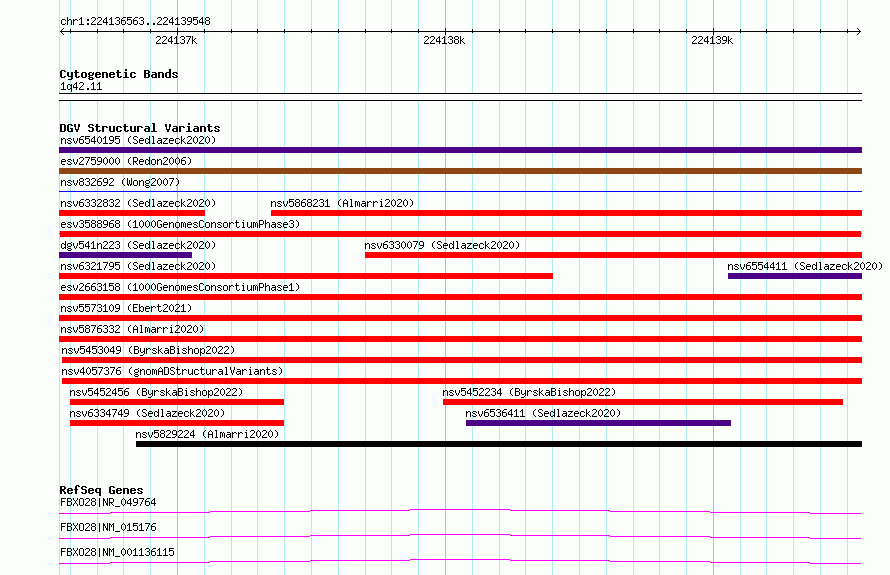Screen dimensions: 890x575
Task: Click the 224137k ruler position label
Action: coord(176,40)
